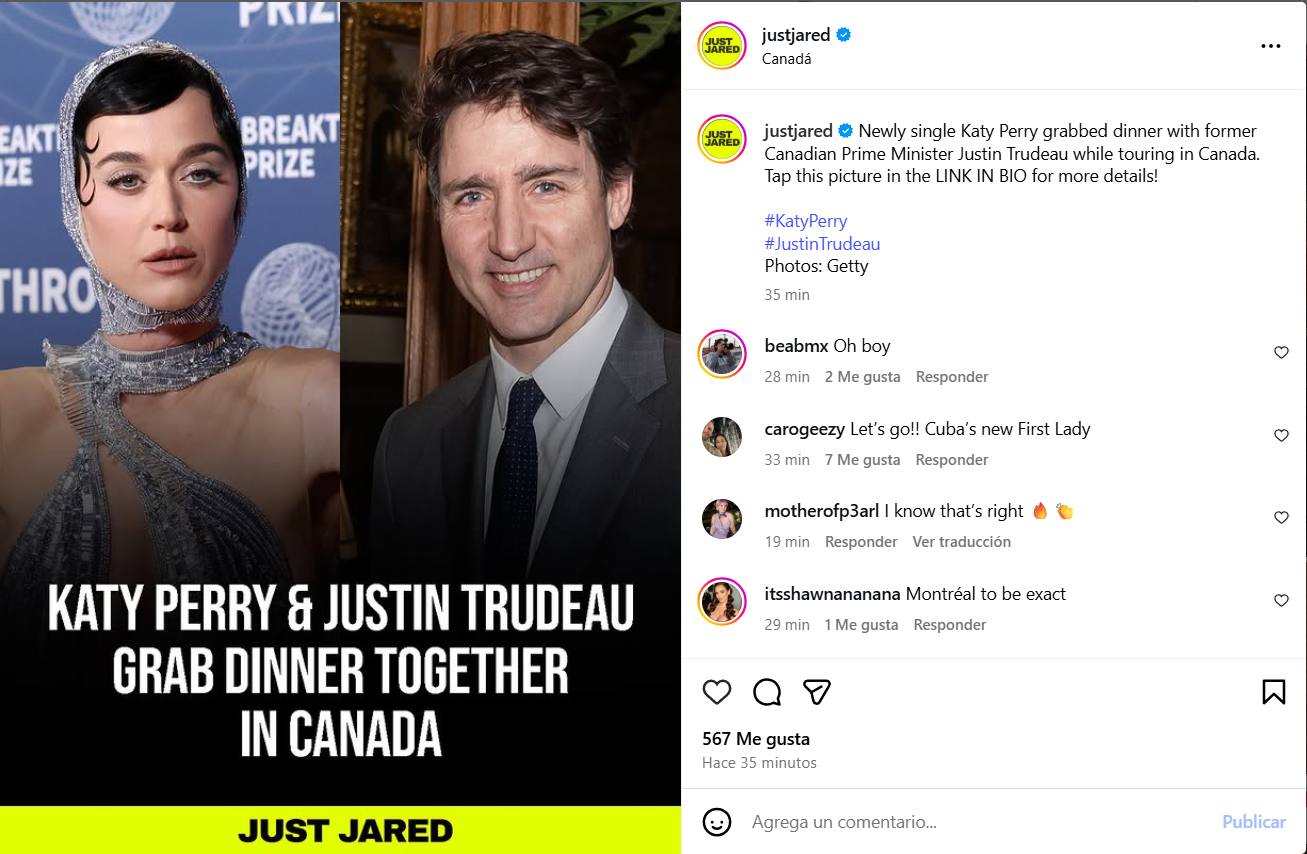Screen dimensions: 1307x854
Task: Open beabmx's profile avatar
Action: click(x=722, y=353)
